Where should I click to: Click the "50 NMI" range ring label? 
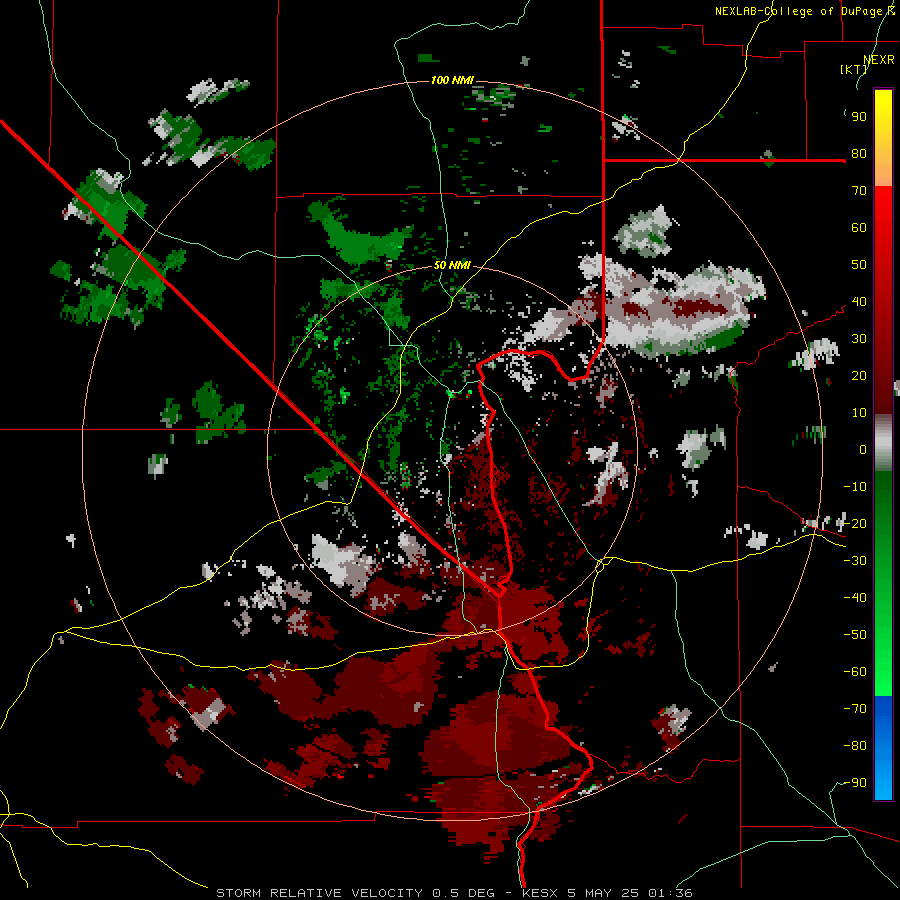pyautogui.click(x=452, y=265)
